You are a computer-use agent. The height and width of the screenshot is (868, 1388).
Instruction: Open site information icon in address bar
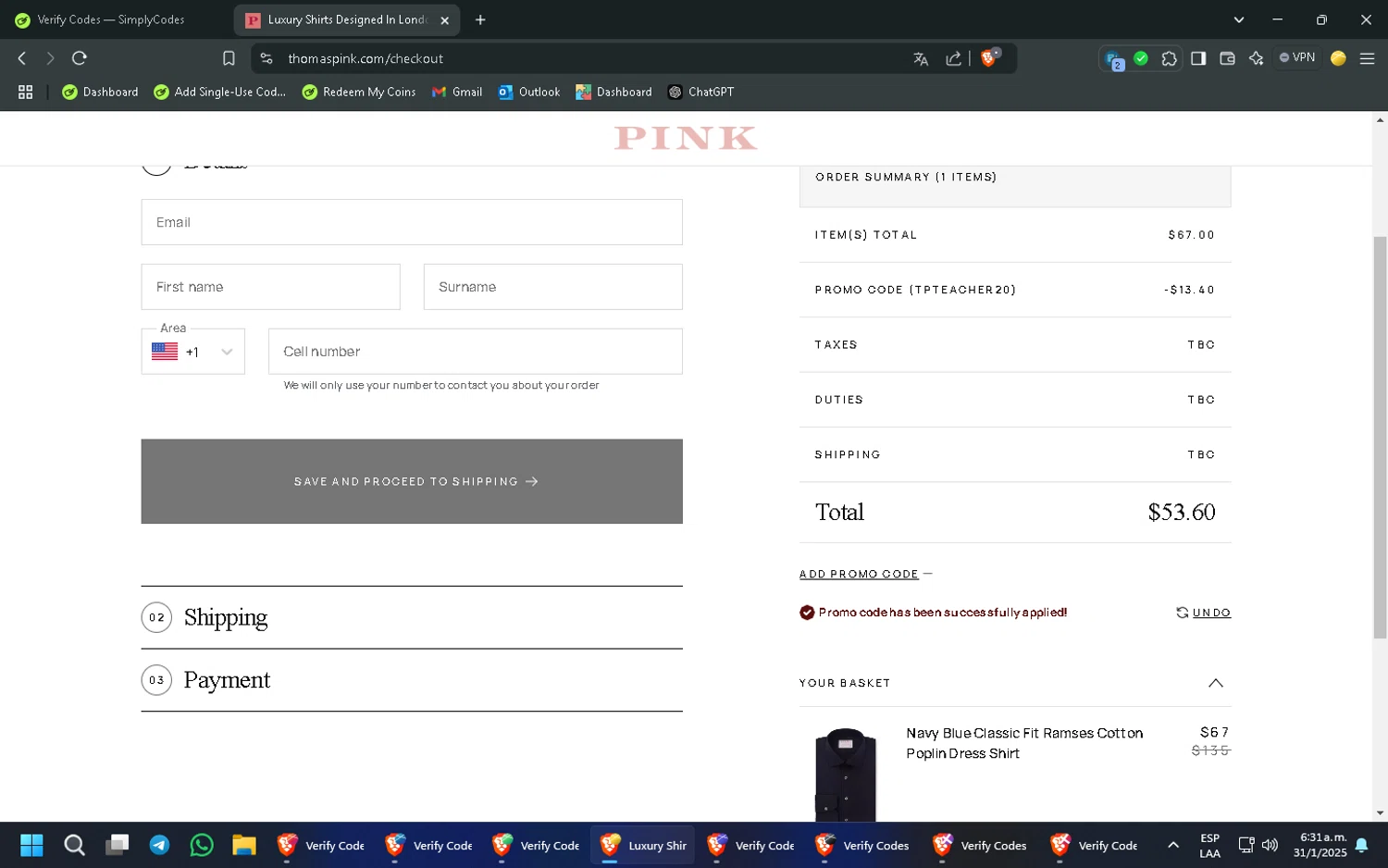[266, 58]
